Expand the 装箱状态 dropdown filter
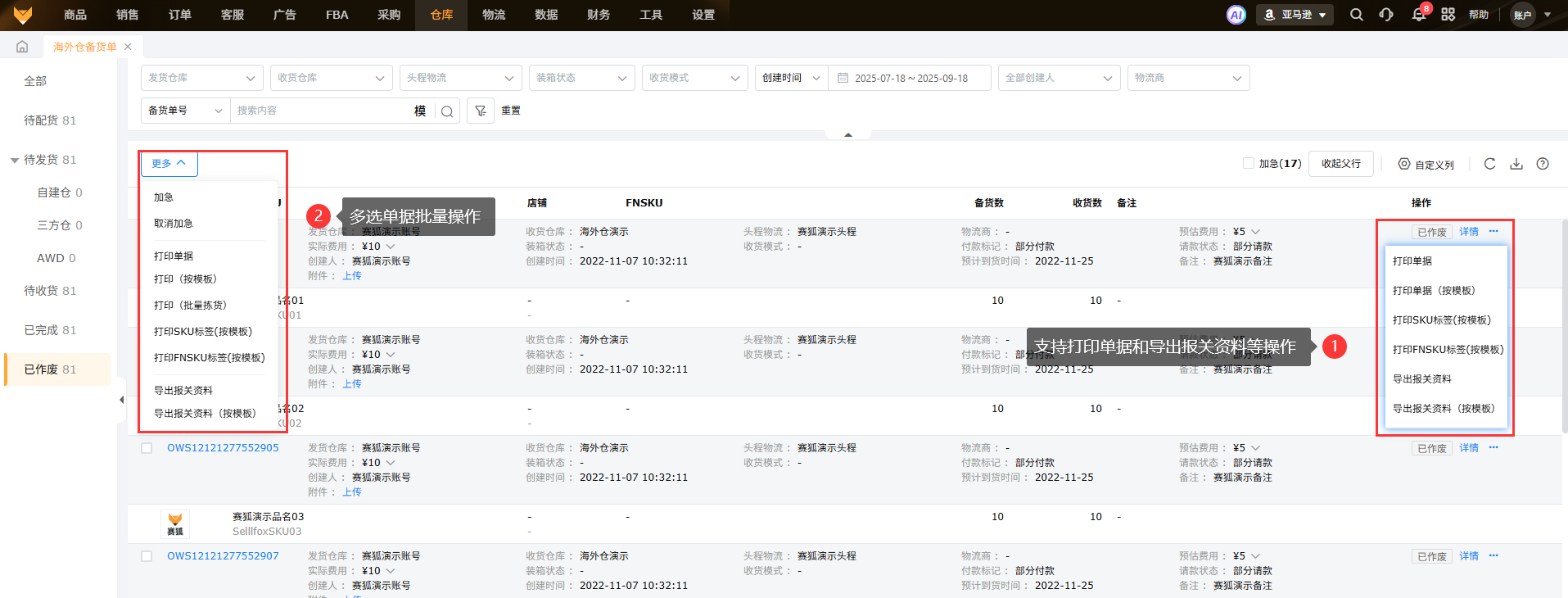Image resolution: width=1568 pixels, height=598 pixels. click(x=581, y=78)
